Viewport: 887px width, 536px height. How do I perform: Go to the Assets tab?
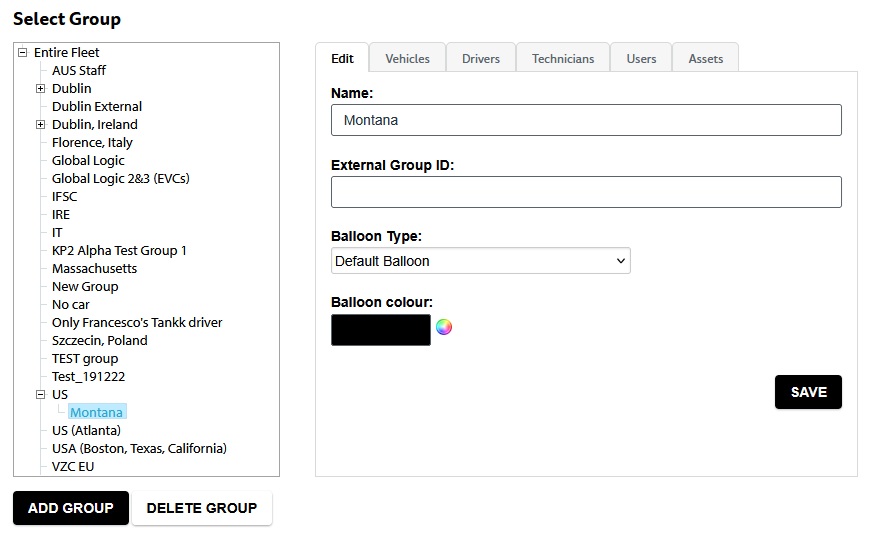(x=705, y=59)
